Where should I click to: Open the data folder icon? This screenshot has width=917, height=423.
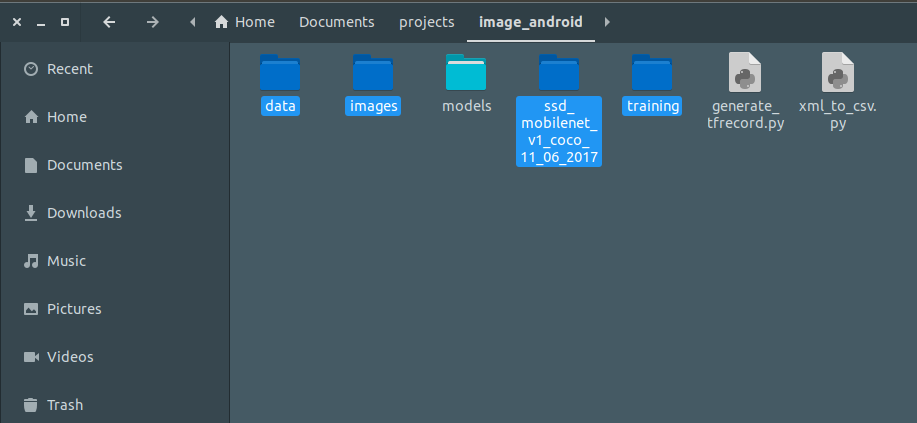point(280,73)
